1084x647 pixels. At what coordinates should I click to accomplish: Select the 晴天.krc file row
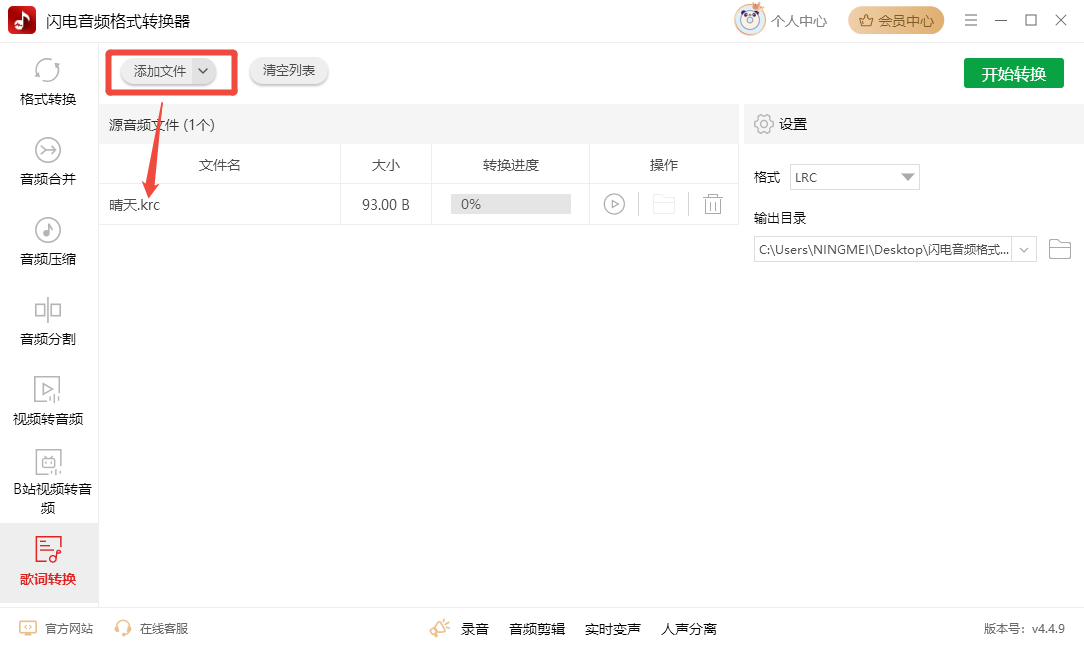tap(220, 205)
